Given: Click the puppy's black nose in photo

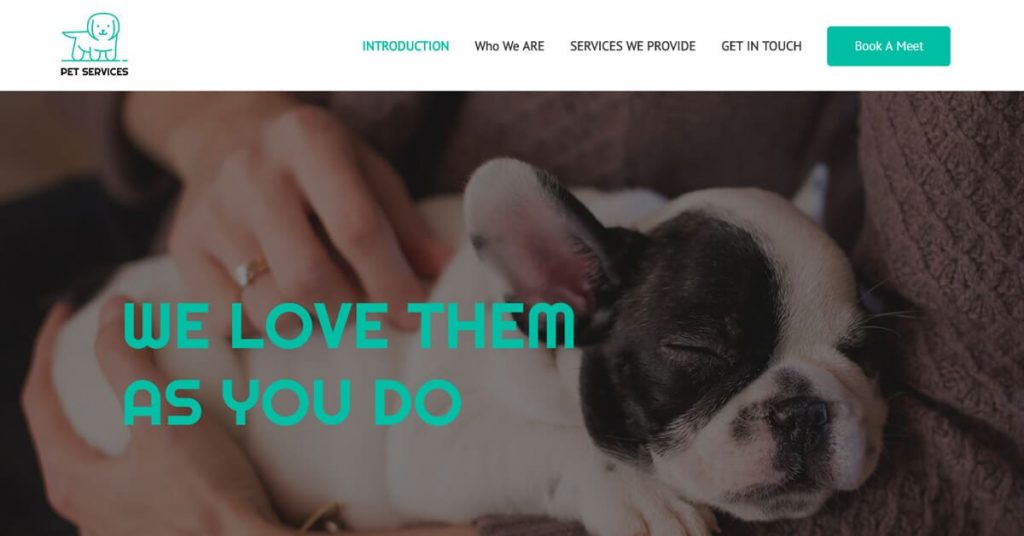Looking at the screenshot, I should (x=801, y=414).
